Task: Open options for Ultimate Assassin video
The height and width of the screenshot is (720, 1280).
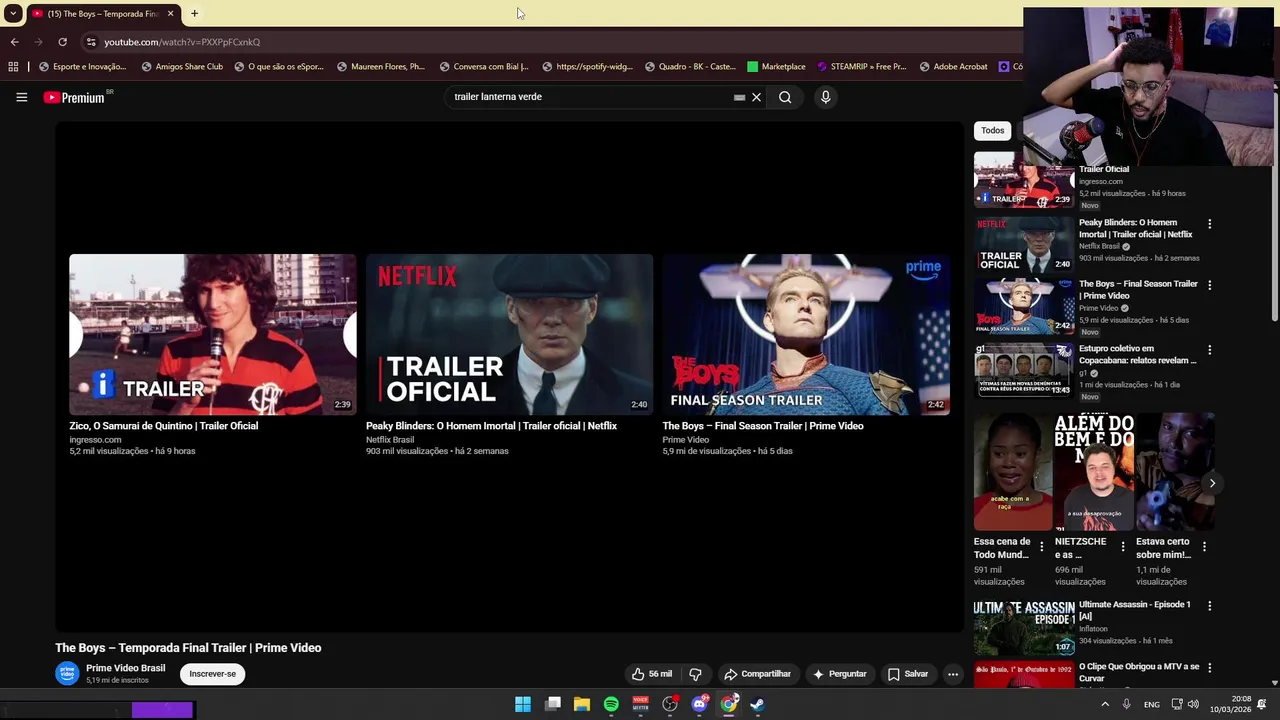Action: tap(1209, 606)
